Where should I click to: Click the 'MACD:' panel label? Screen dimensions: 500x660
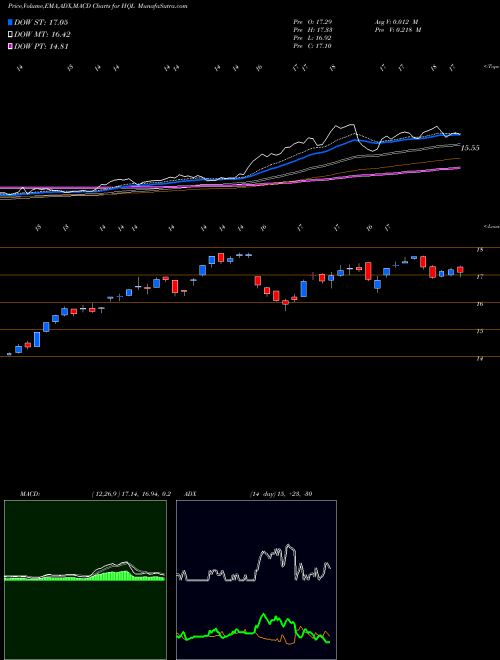coord(29,494)
